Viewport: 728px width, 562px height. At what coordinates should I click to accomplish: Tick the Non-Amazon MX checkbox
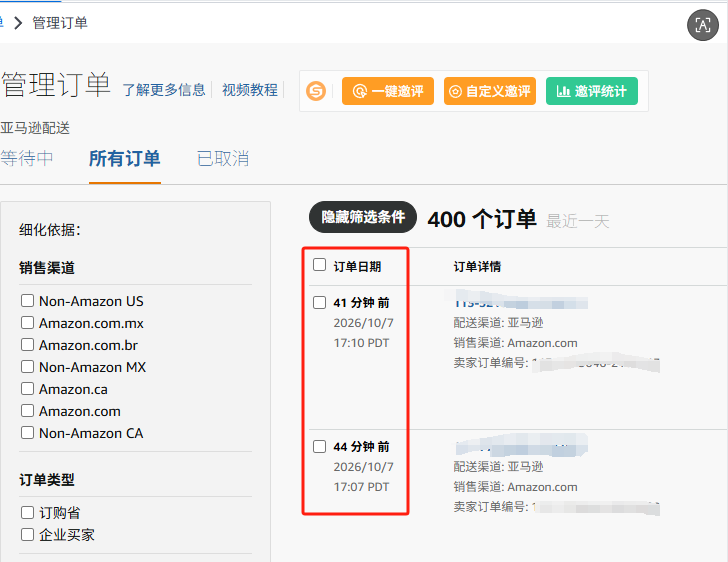(27, 366)
